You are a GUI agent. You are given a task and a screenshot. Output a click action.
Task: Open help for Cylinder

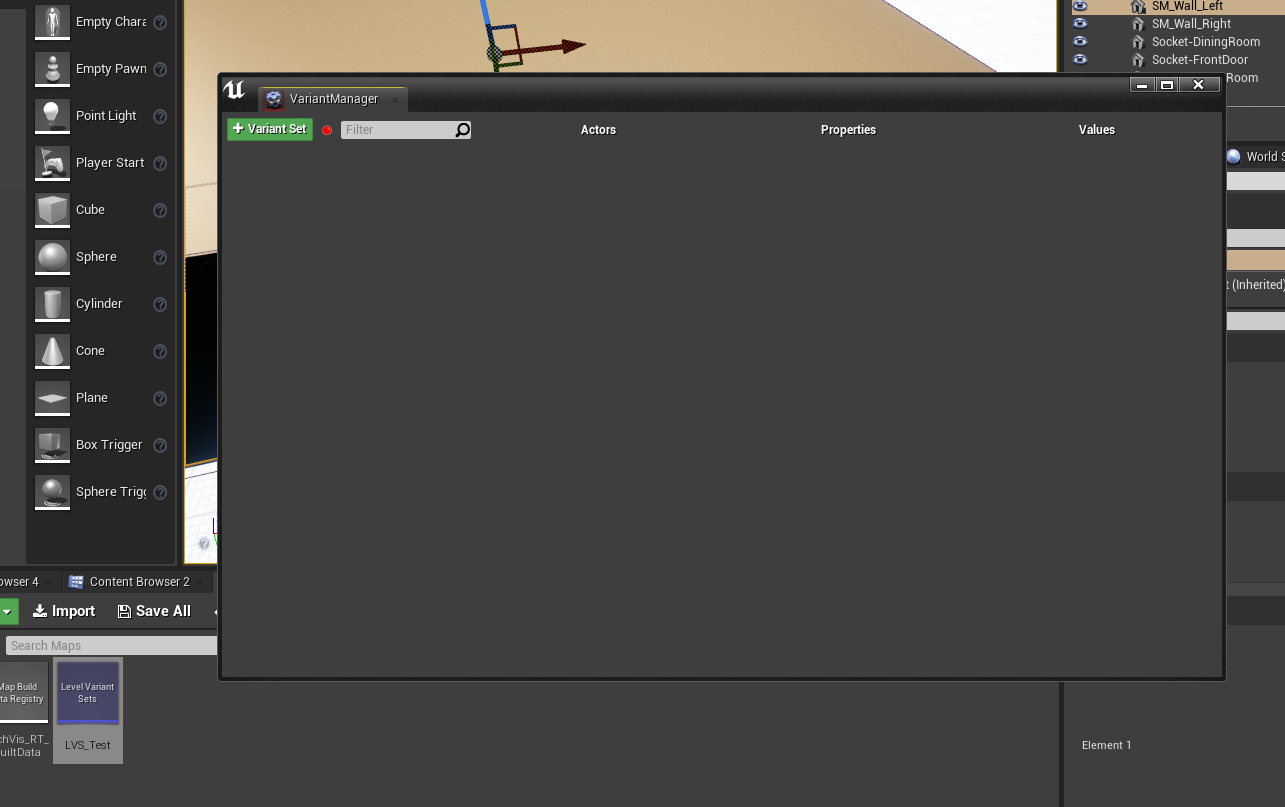tap(160, 304)
